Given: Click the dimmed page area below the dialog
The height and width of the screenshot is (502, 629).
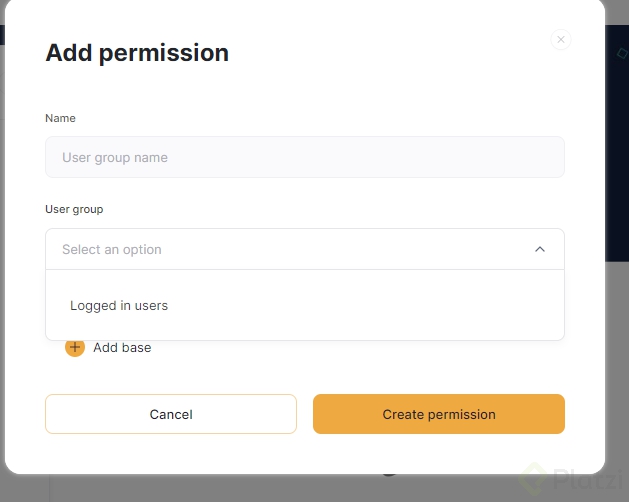Looking at the screenshot, I should point(250,489).
